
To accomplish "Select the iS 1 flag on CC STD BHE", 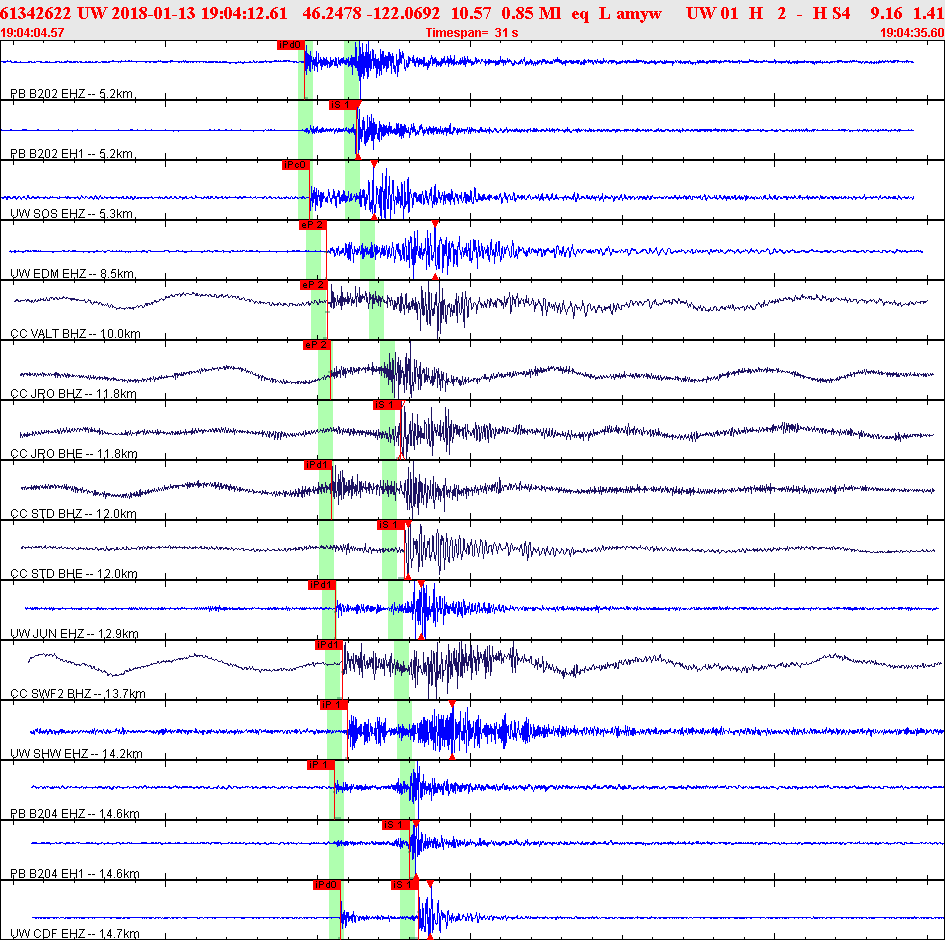I will click(391, 525).
